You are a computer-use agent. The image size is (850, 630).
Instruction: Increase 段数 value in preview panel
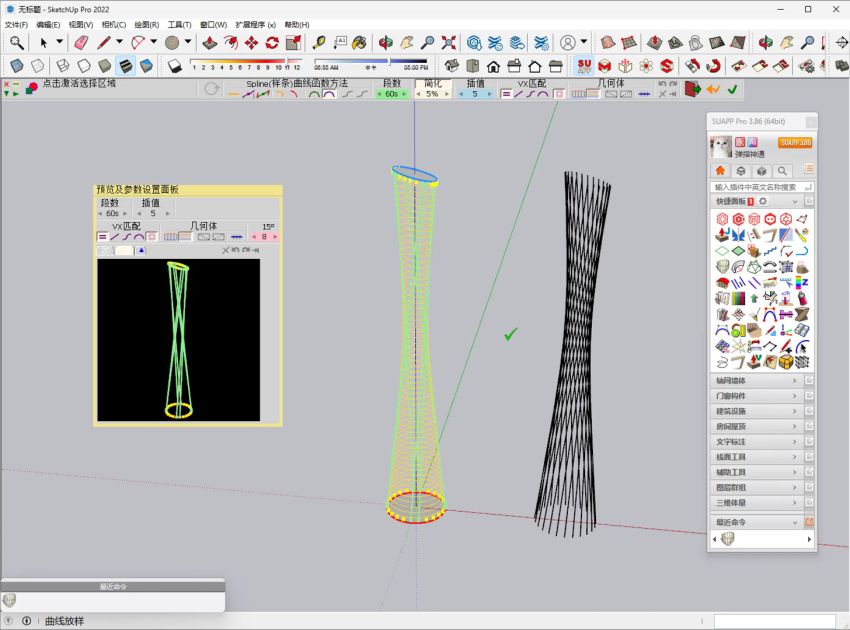pyautogui.click(x=125, y=214)
